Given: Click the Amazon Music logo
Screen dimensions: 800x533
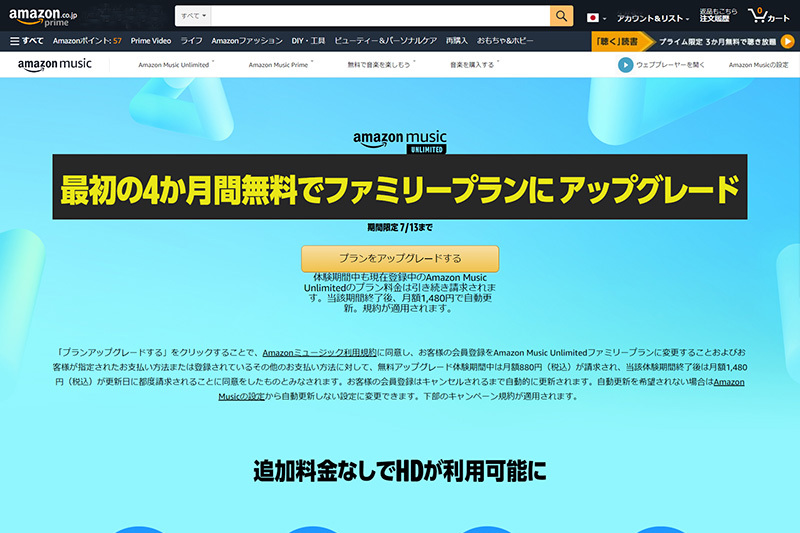Looking at the screenshot, I should (x=54, y=64).
